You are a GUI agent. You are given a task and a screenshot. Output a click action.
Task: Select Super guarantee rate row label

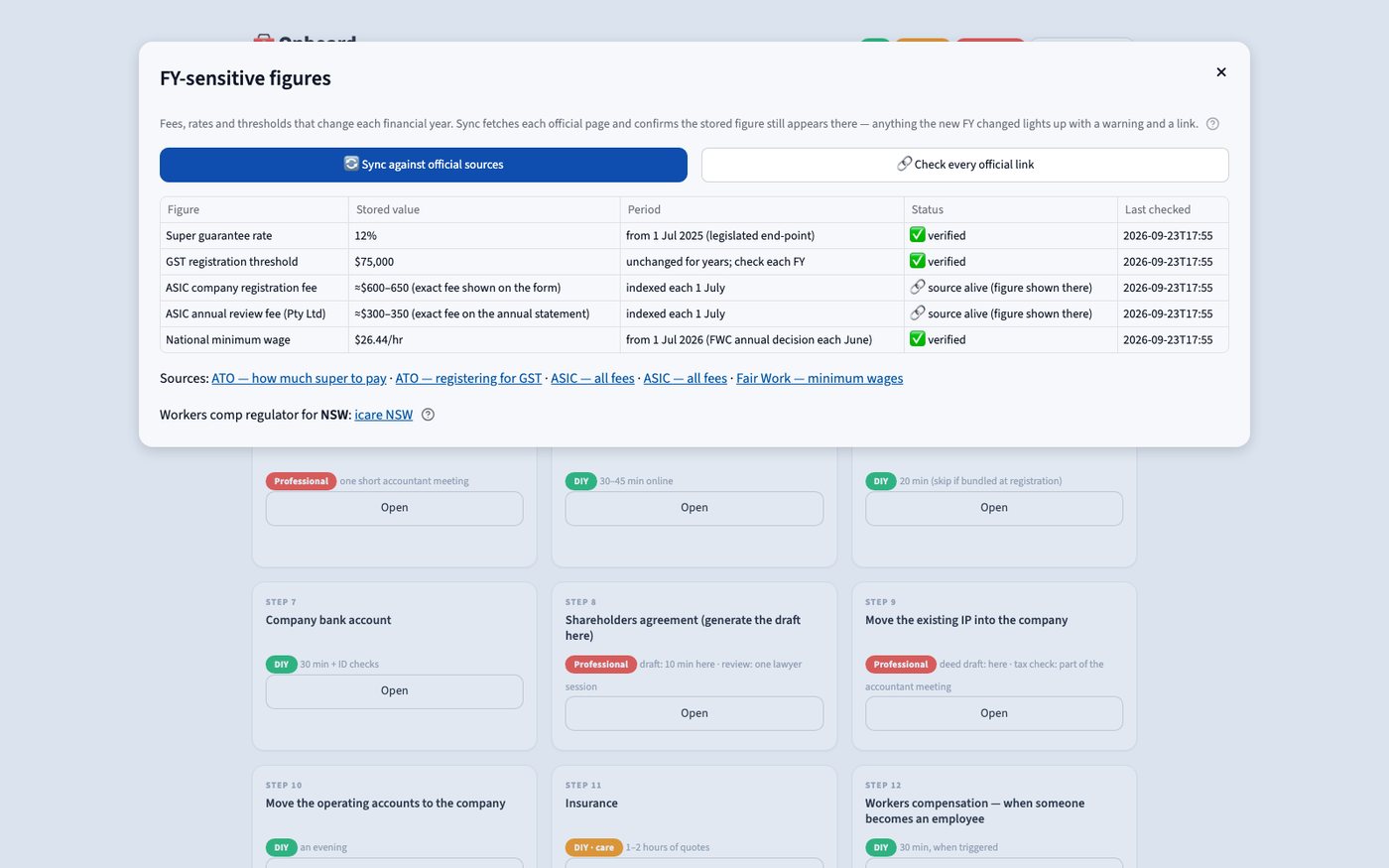(218, 235)
